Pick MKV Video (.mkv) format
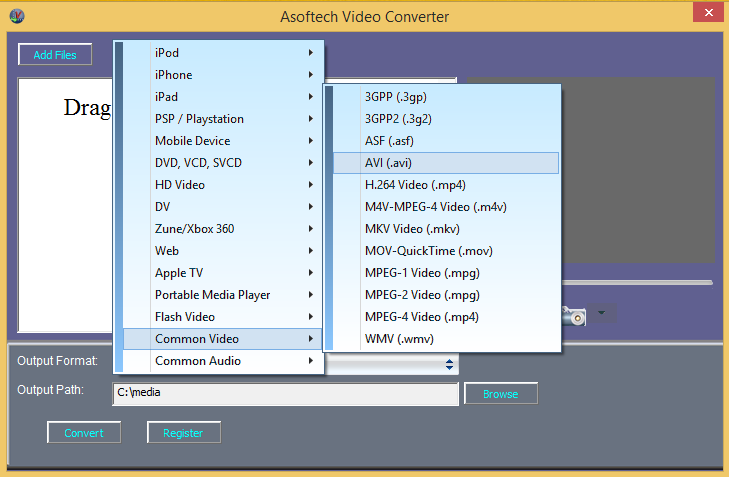729x479 pixels. coord(446,229)
